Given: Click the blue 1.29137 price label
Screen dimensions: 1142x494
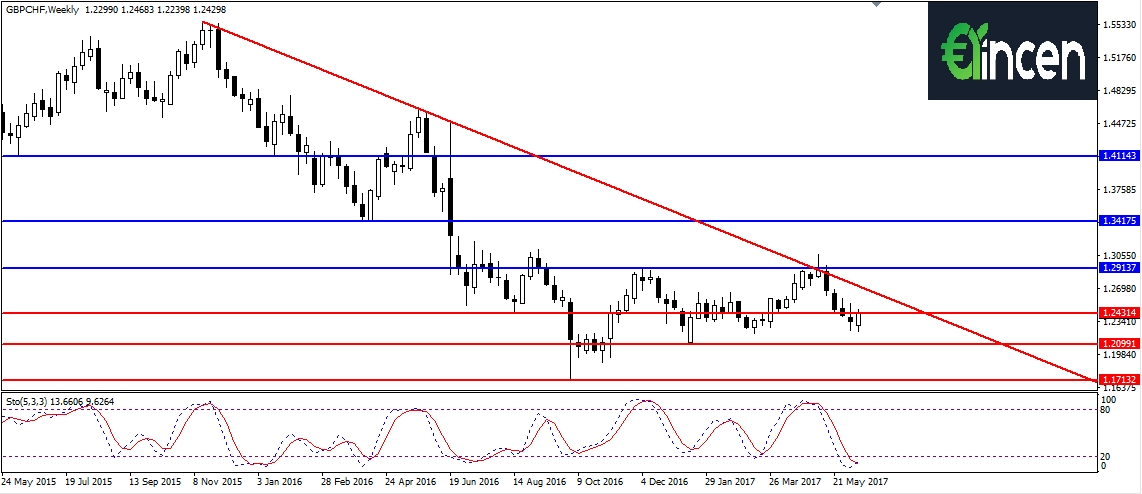Looking at the screenshot, I should (x=1118, y=268).
